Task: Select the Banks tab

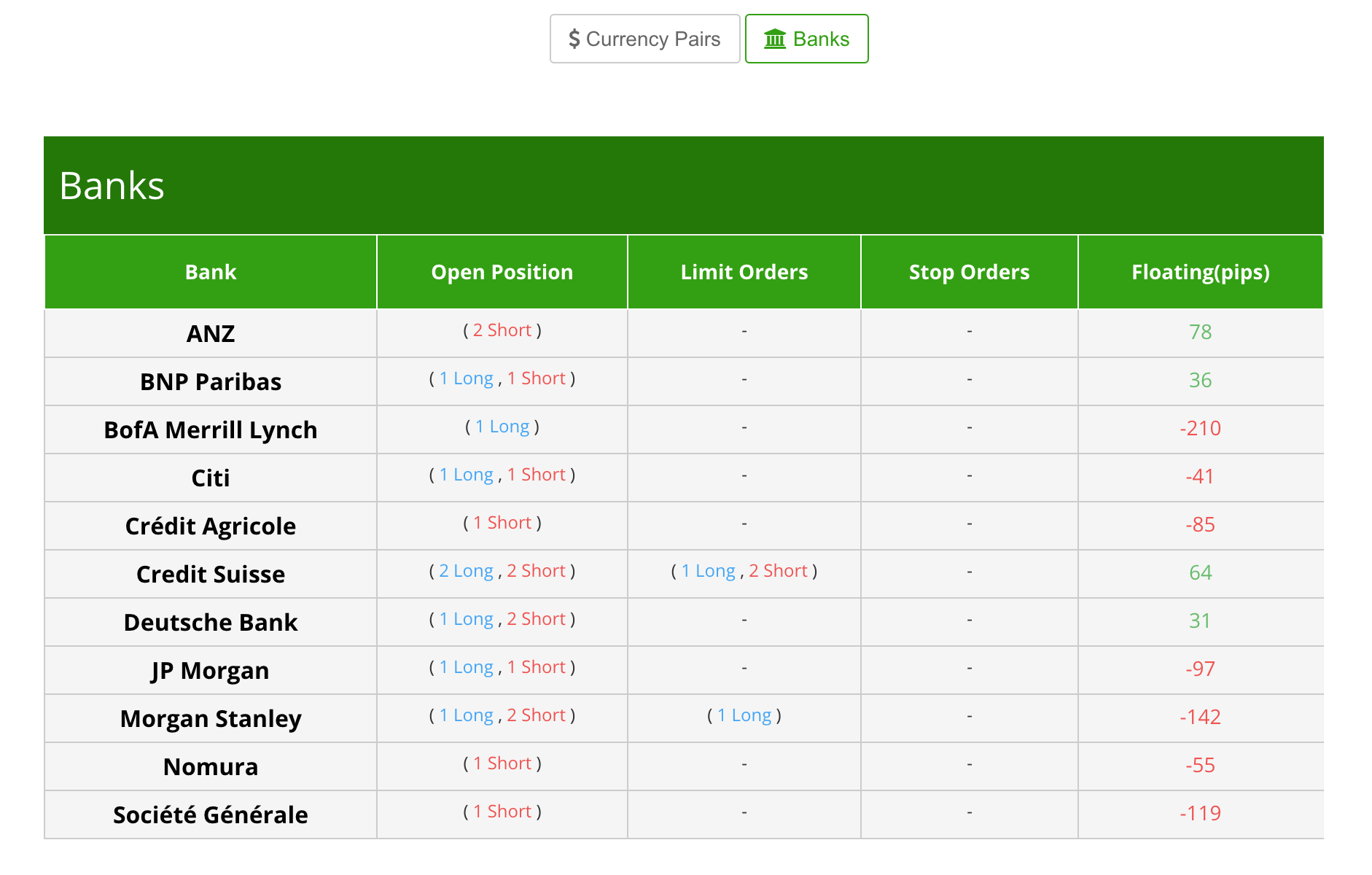Action: (x=806, y=39)
